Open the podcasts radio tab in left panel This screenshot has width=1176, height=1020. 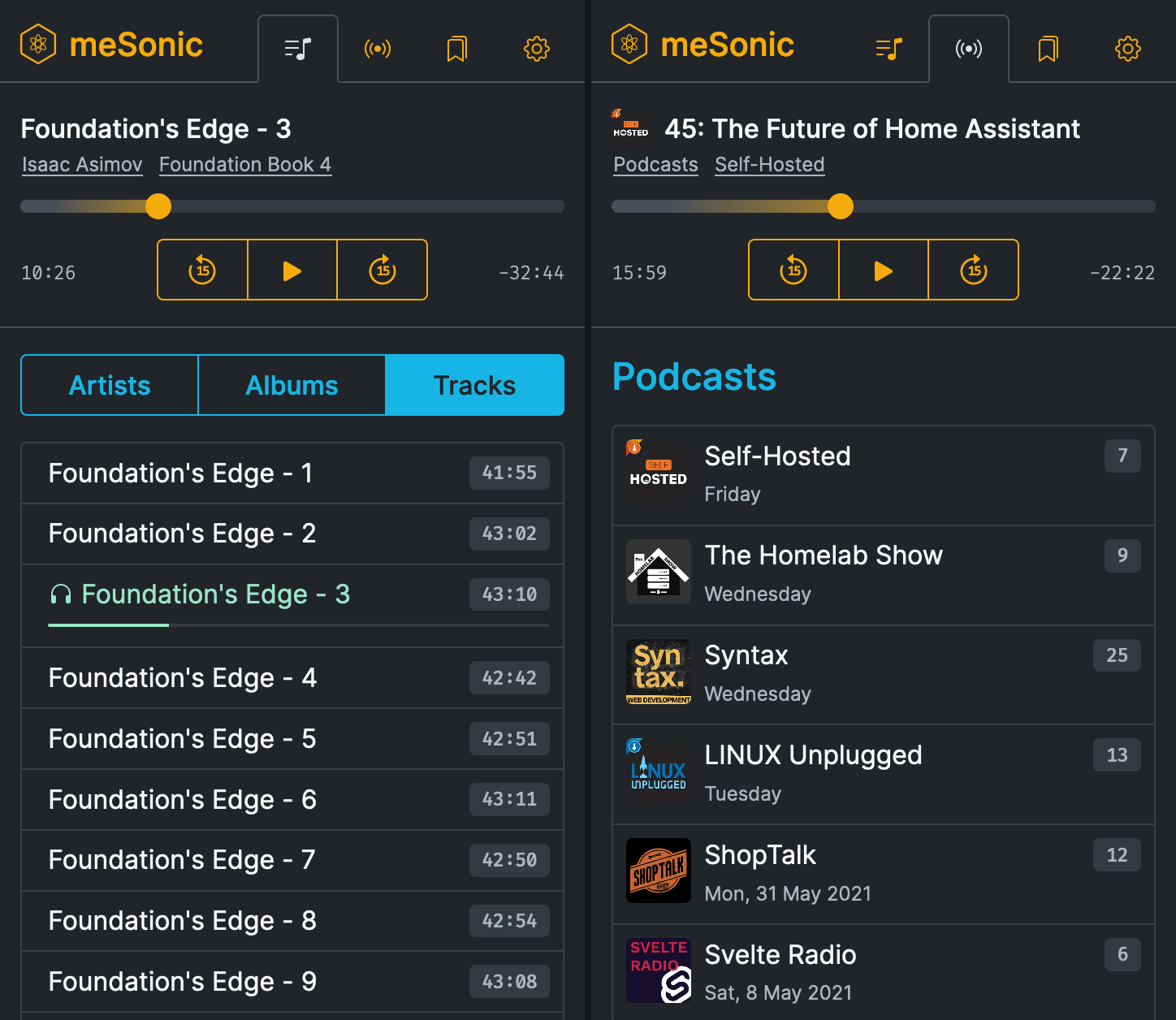pyautogui.click(x=378, y=49)
